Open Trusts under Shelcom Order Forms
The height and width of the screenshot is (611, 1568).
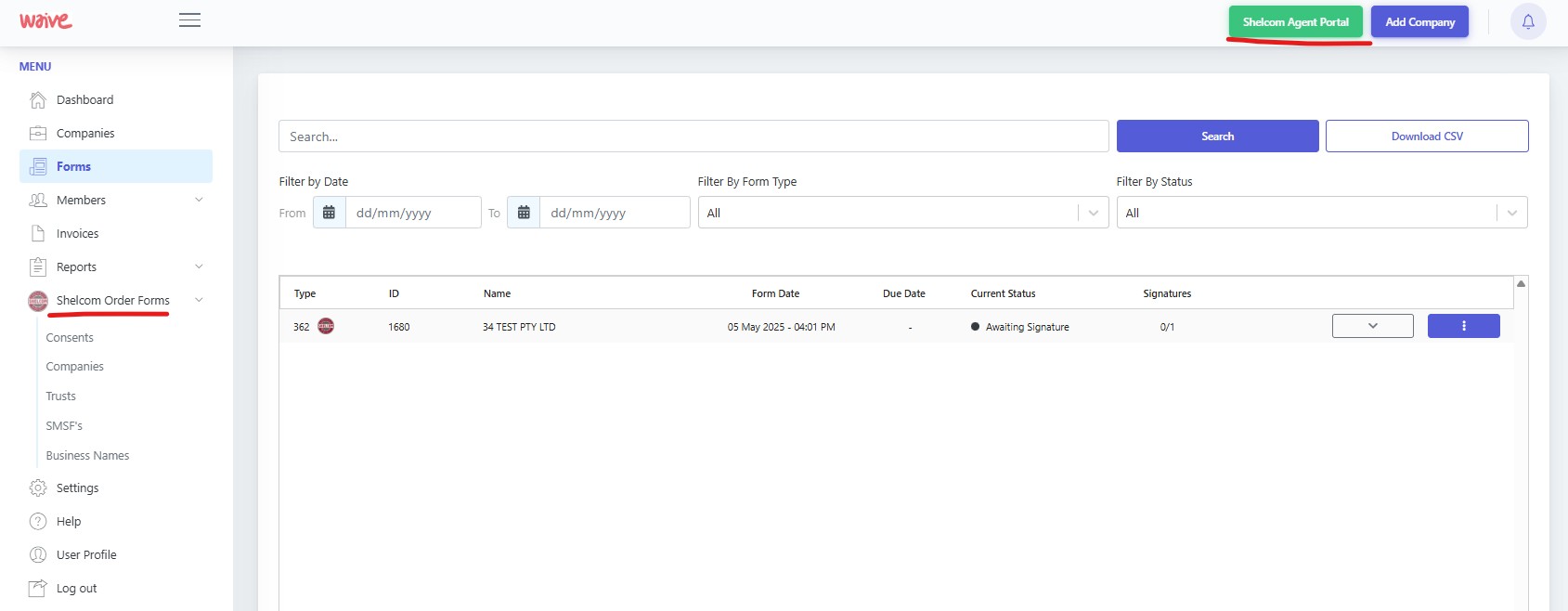click(x=61, y=396)
